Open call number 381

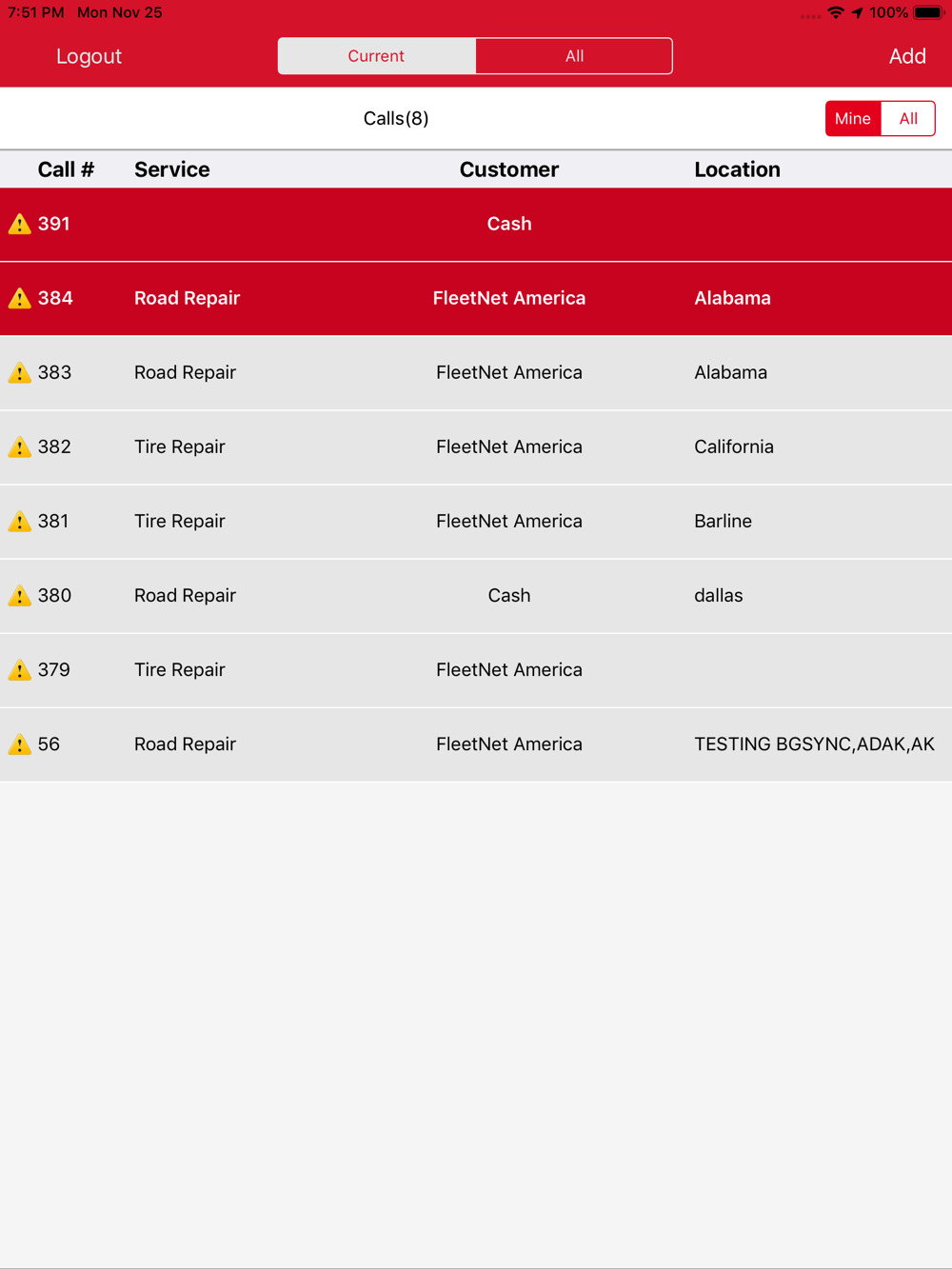click(x=476, y=521)
